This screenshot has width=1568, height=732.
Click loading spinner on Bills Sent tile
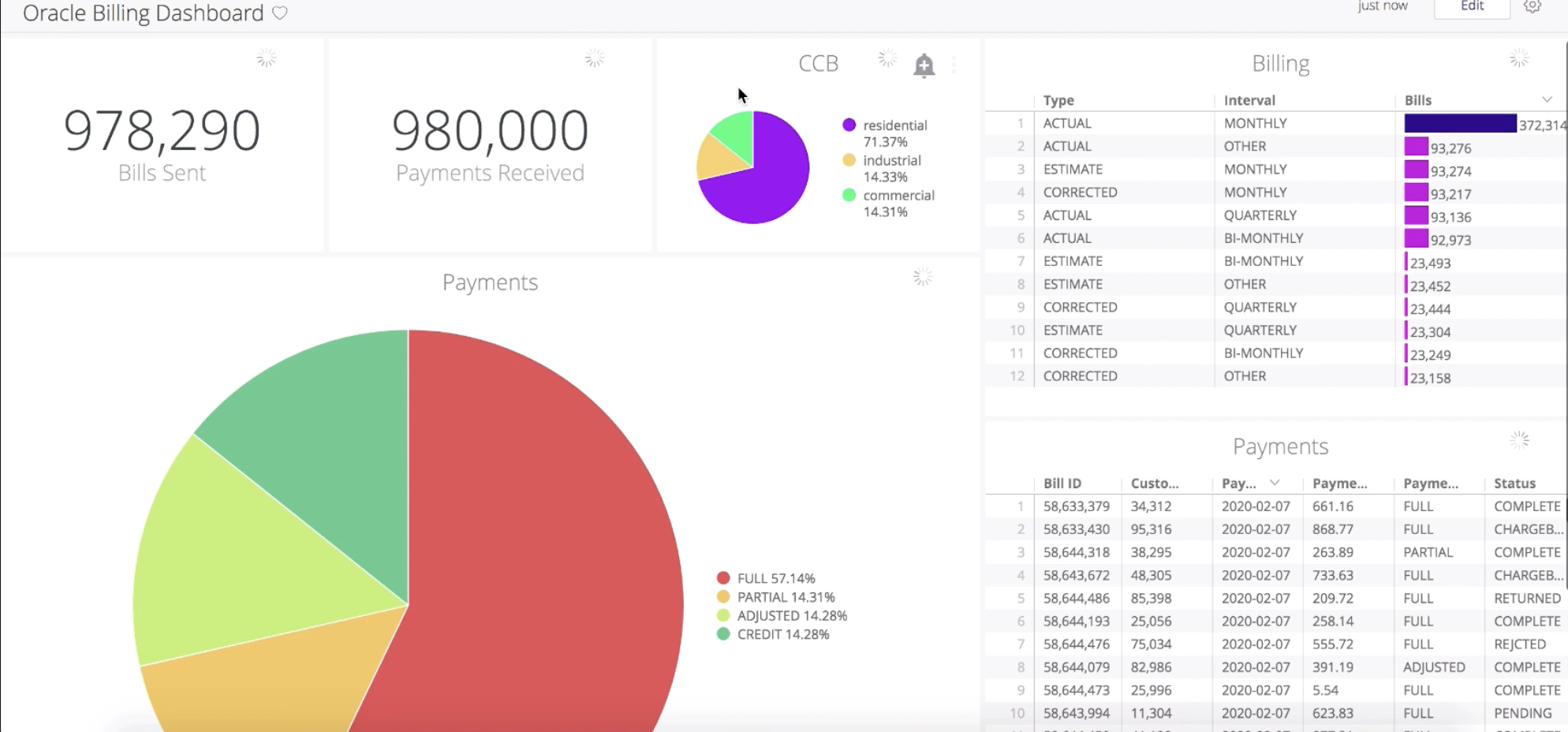[267, 58]
